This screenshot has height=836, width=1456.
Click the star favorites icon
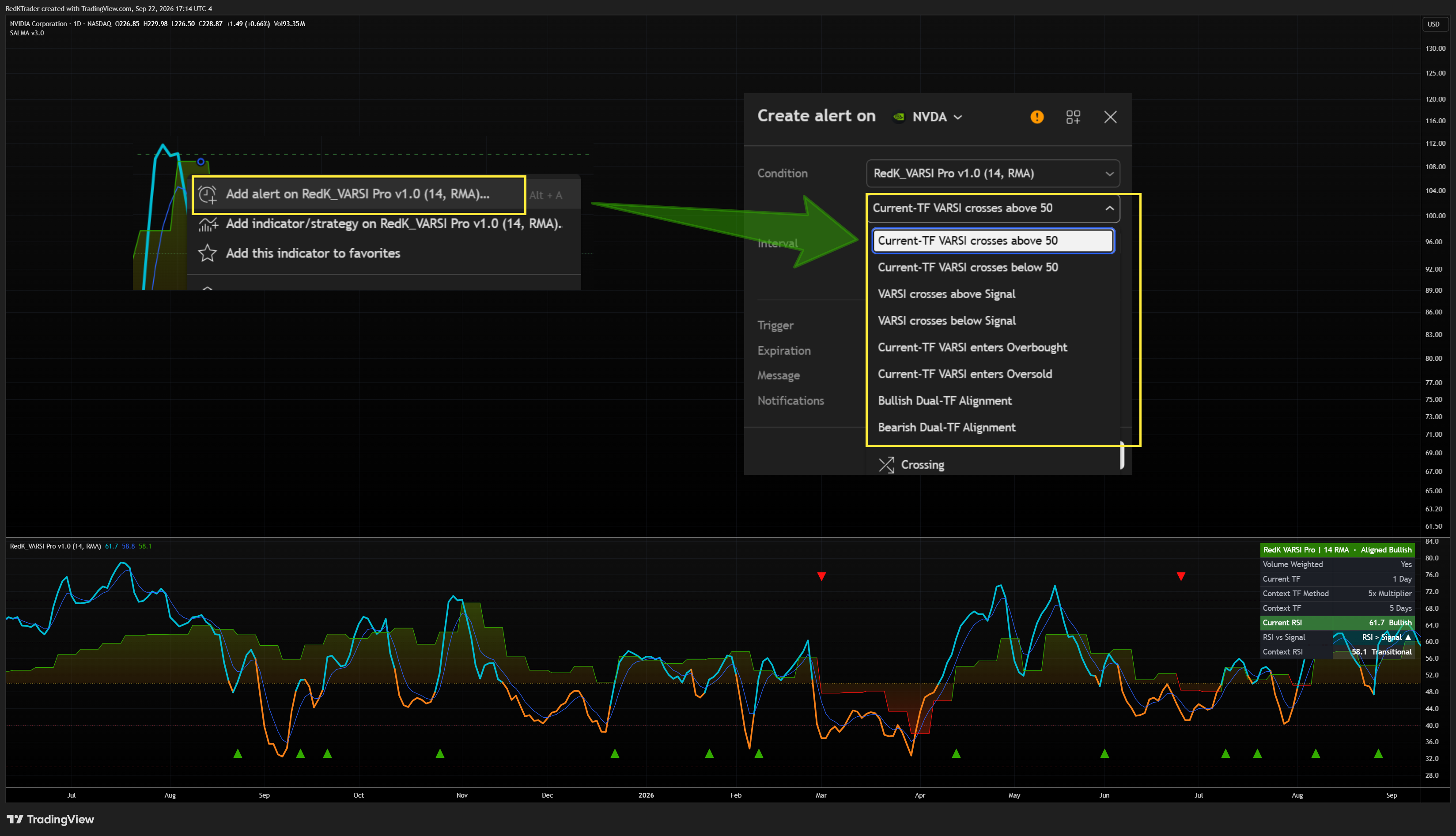pyautogui.click(x=207, y=253)
